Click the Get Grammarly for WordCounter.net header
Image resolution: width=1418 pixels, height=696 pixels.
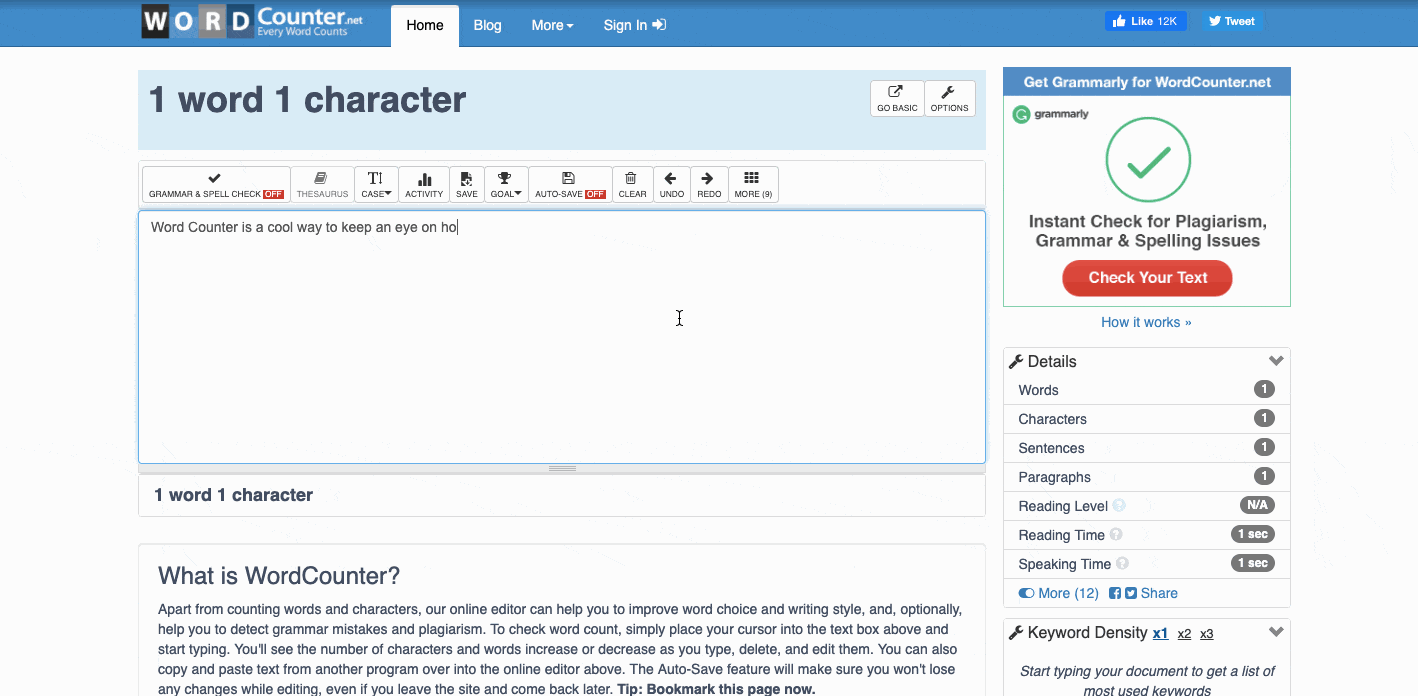(1147, 82)
